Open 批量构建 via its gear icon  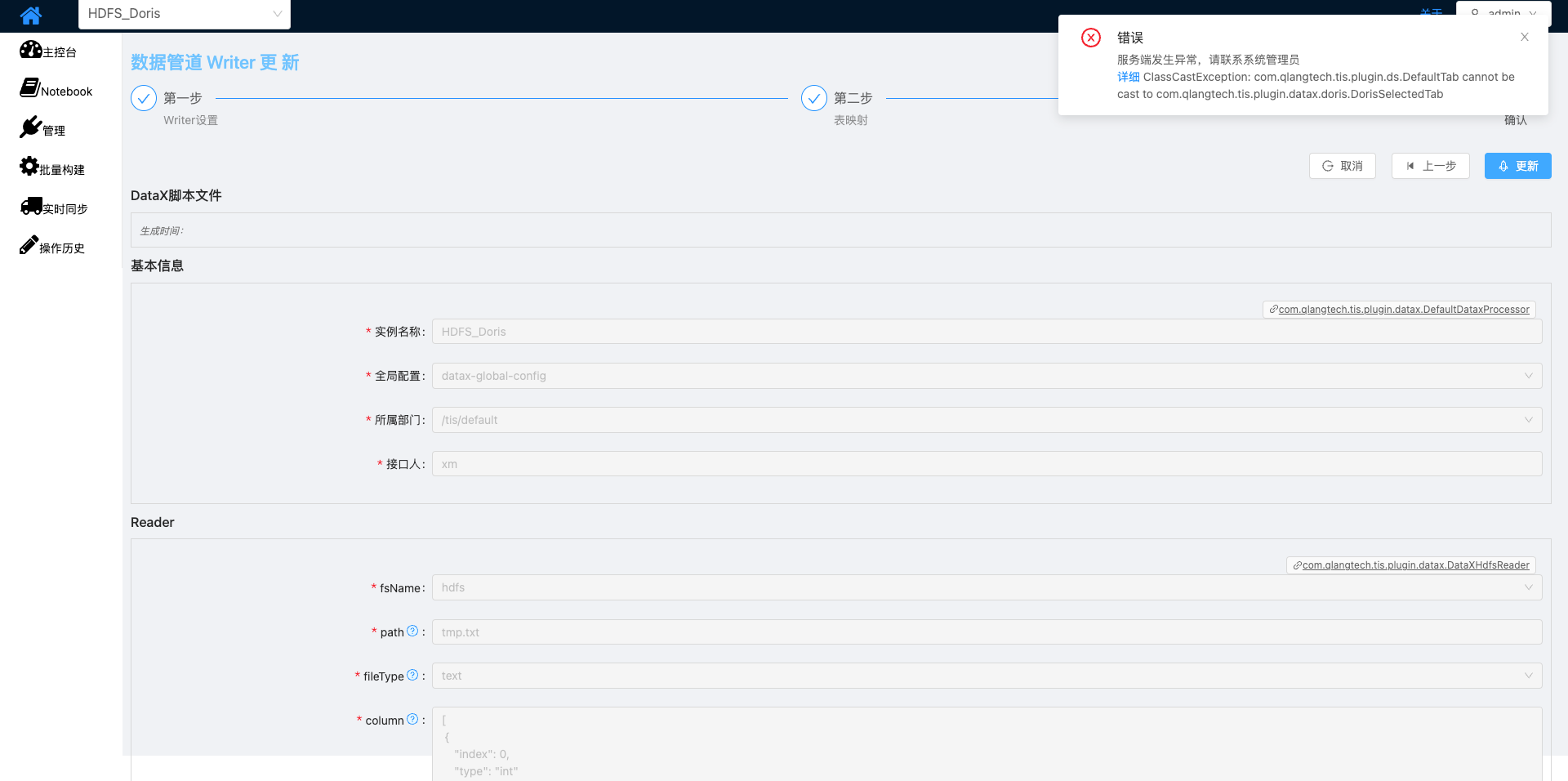(30, 166)
